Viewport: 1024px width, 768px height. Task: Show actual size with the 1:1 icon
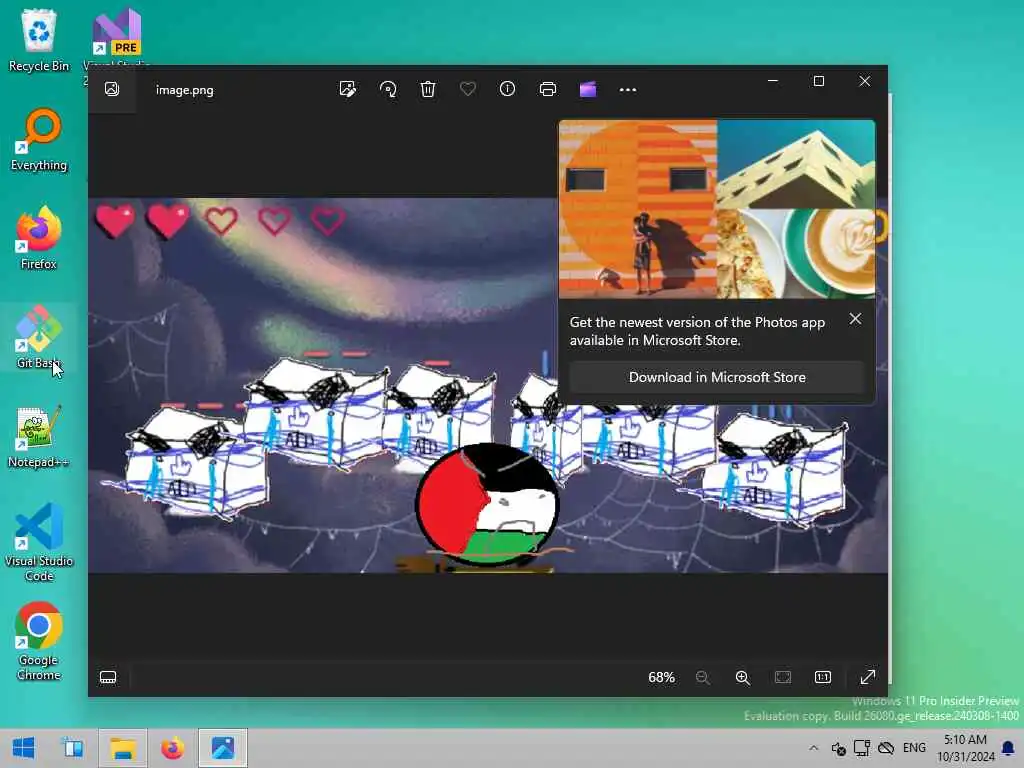tap(823, 677)
